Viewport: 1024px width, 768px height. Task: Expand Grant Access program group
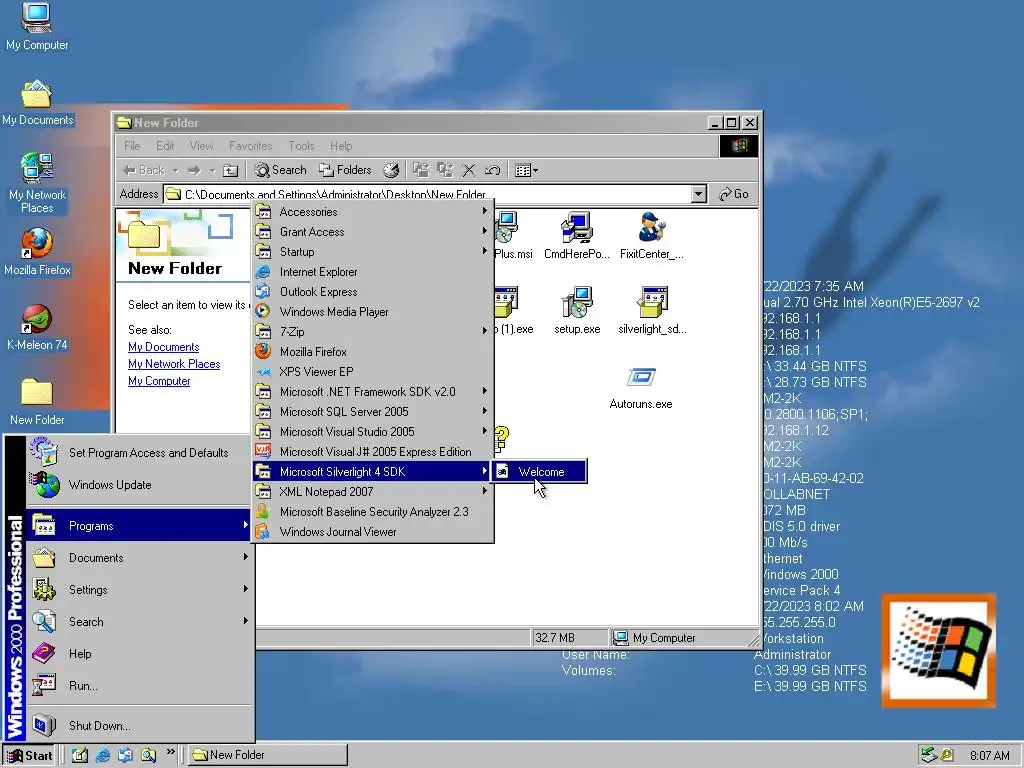(x=372, y=232)
